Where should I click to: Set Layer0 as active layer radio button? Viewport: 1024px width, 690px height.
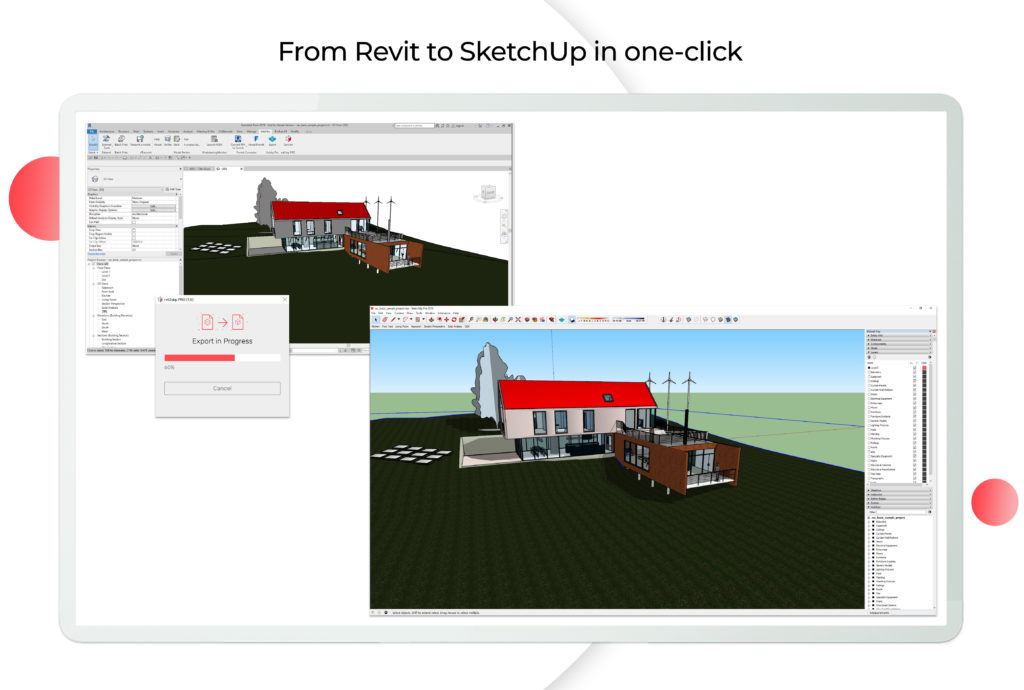tap(869, 368)
